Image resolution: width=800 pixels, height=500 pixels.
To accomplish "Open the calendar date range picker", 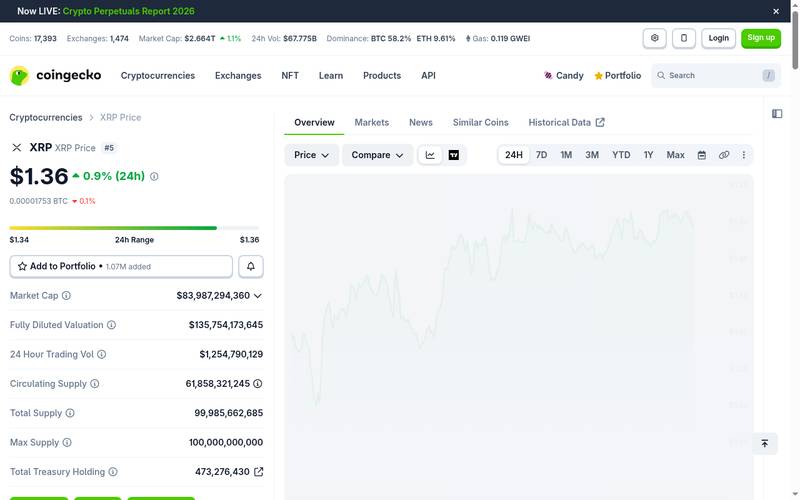I will pos(702,155).
